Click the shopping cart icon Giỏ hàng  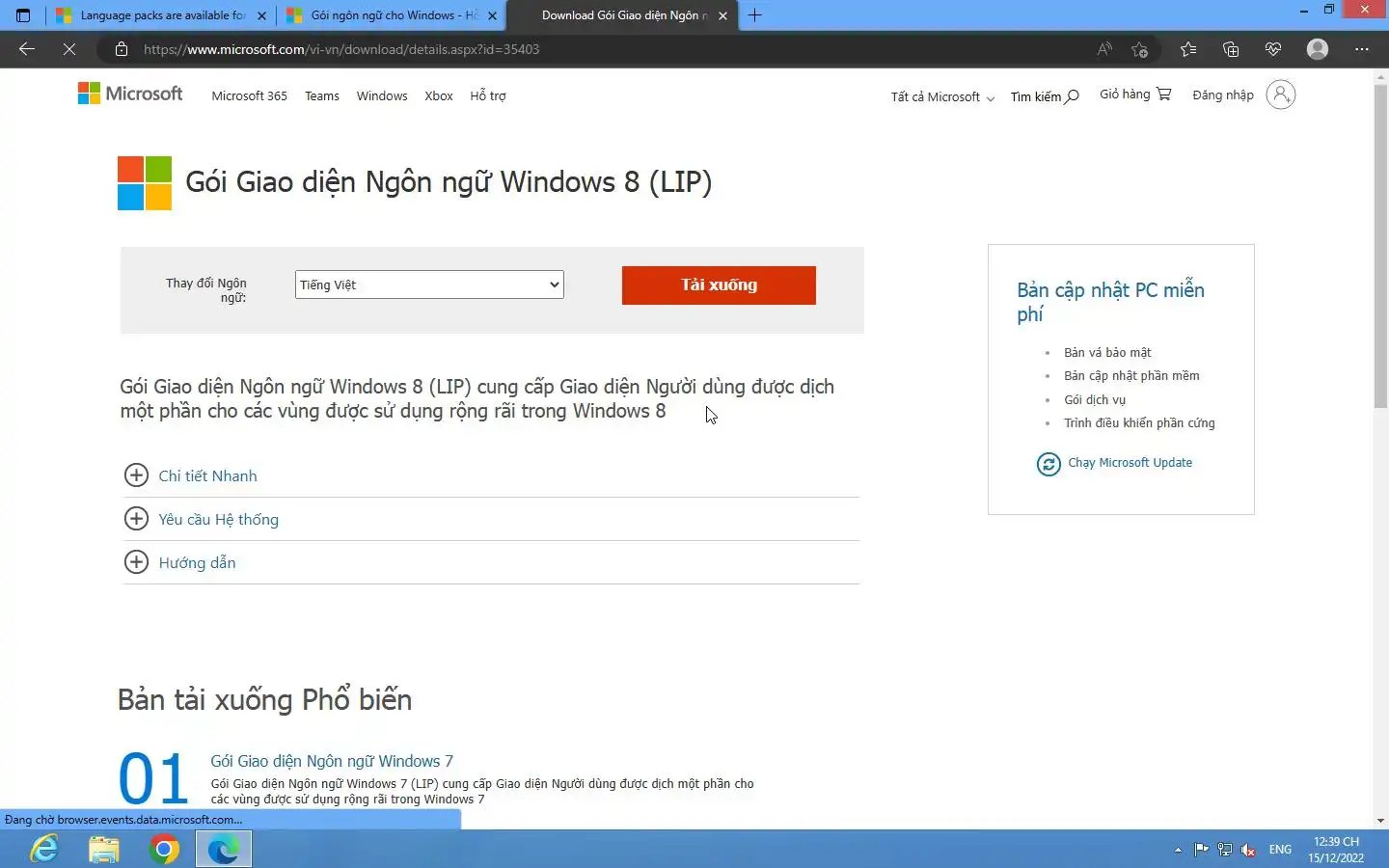pos(1164,95)
